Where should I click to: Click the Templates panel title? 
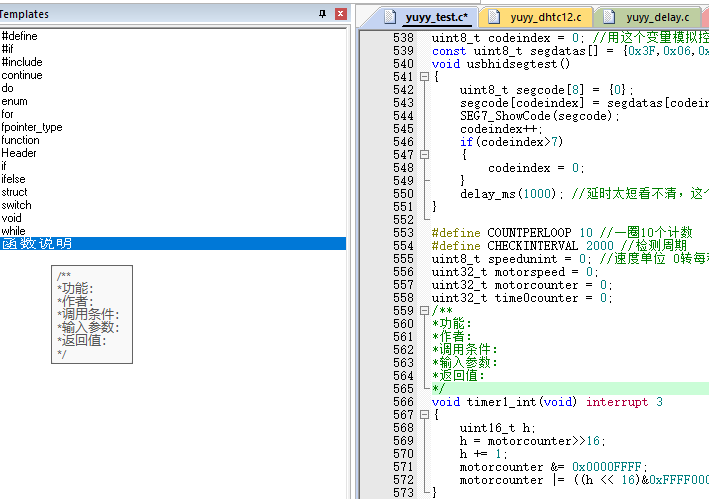point(24,14)
